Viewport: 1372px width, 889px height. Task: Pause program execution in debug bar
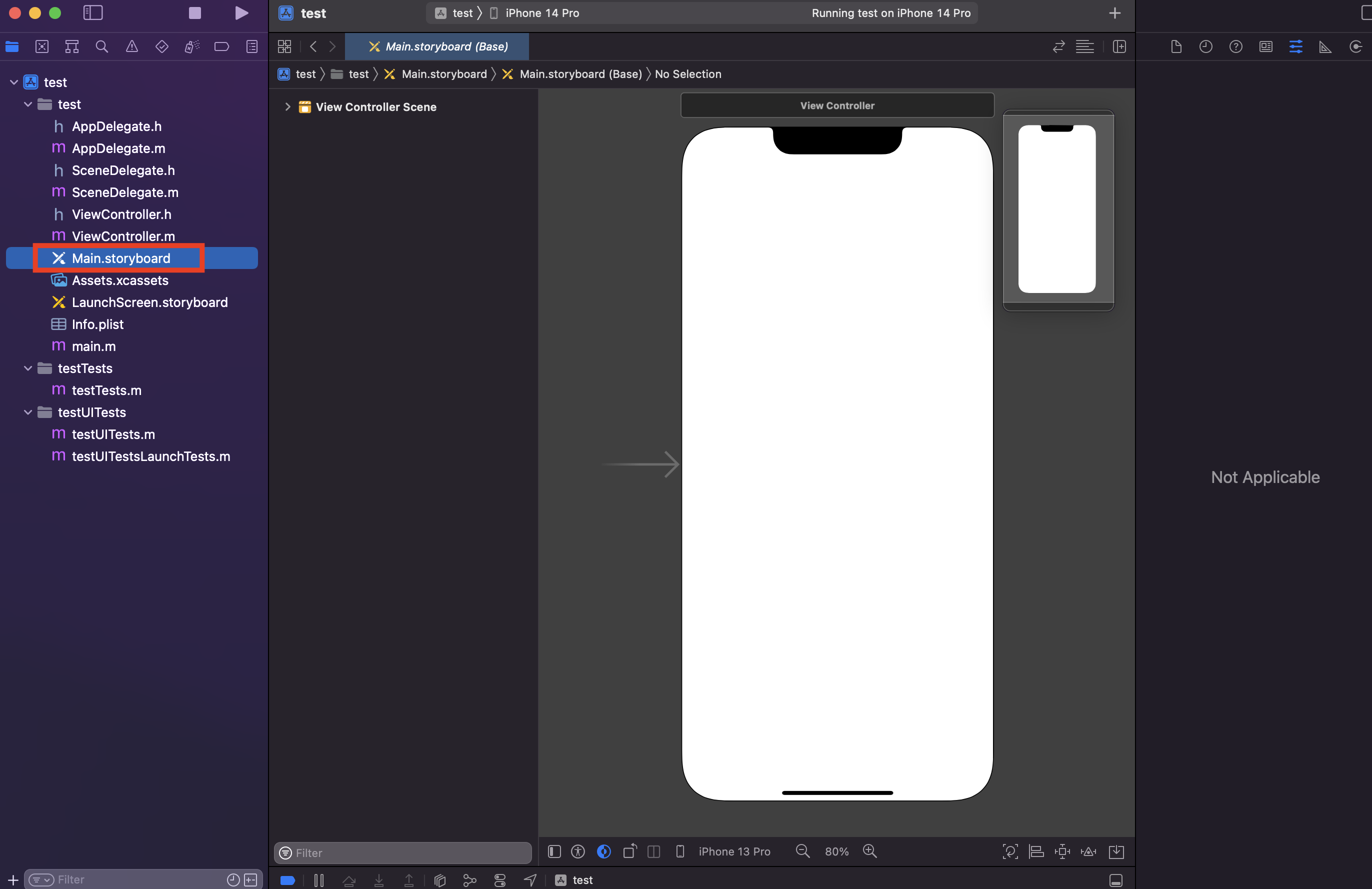coord(319,880)
